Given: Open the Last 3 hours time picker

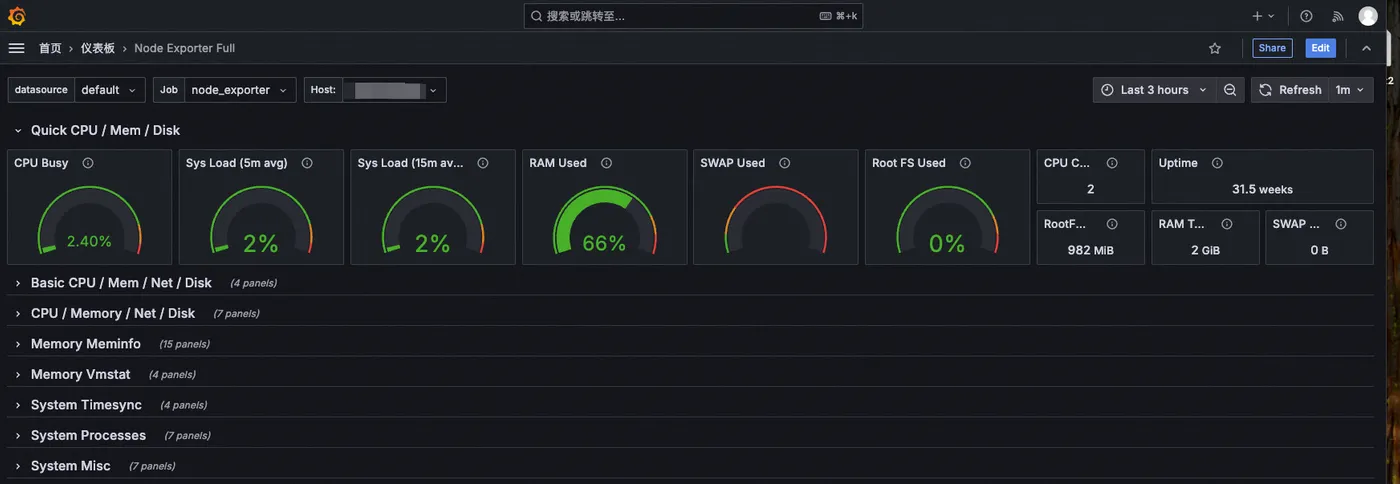Looking at the screenshot, I should (x=1154, y=90).
